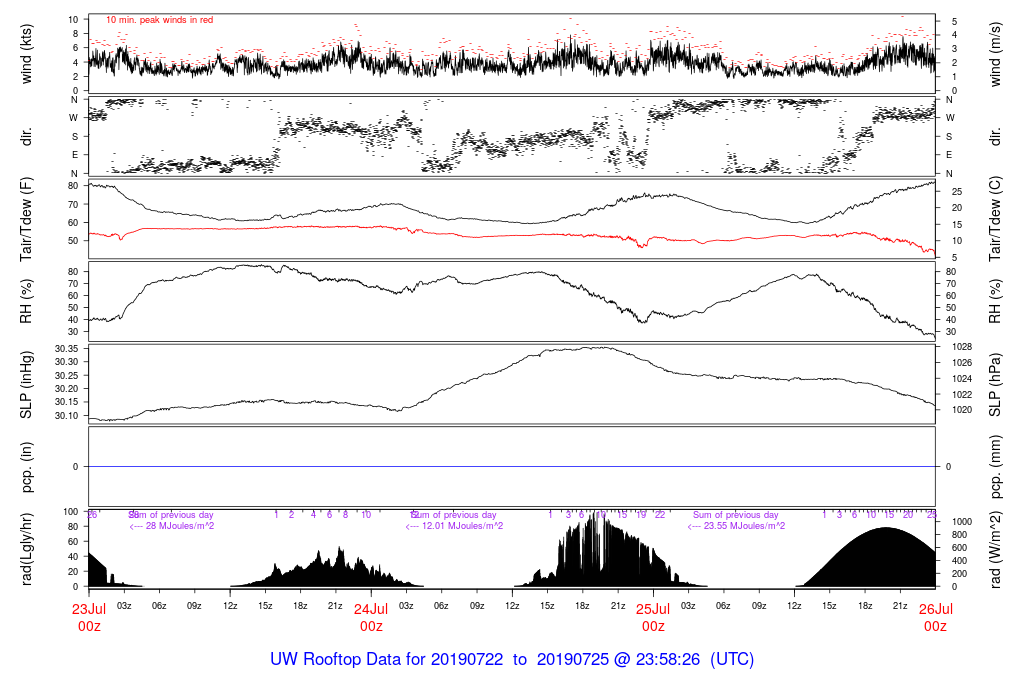
Task: Click the 'wind (kts)' axis label
Action: click(26, 54)
